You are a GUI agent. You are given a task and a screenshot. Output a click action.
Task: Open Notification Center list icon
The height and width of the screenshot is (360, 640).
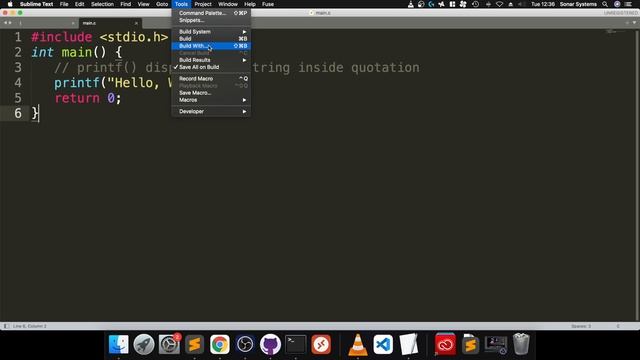629,4
